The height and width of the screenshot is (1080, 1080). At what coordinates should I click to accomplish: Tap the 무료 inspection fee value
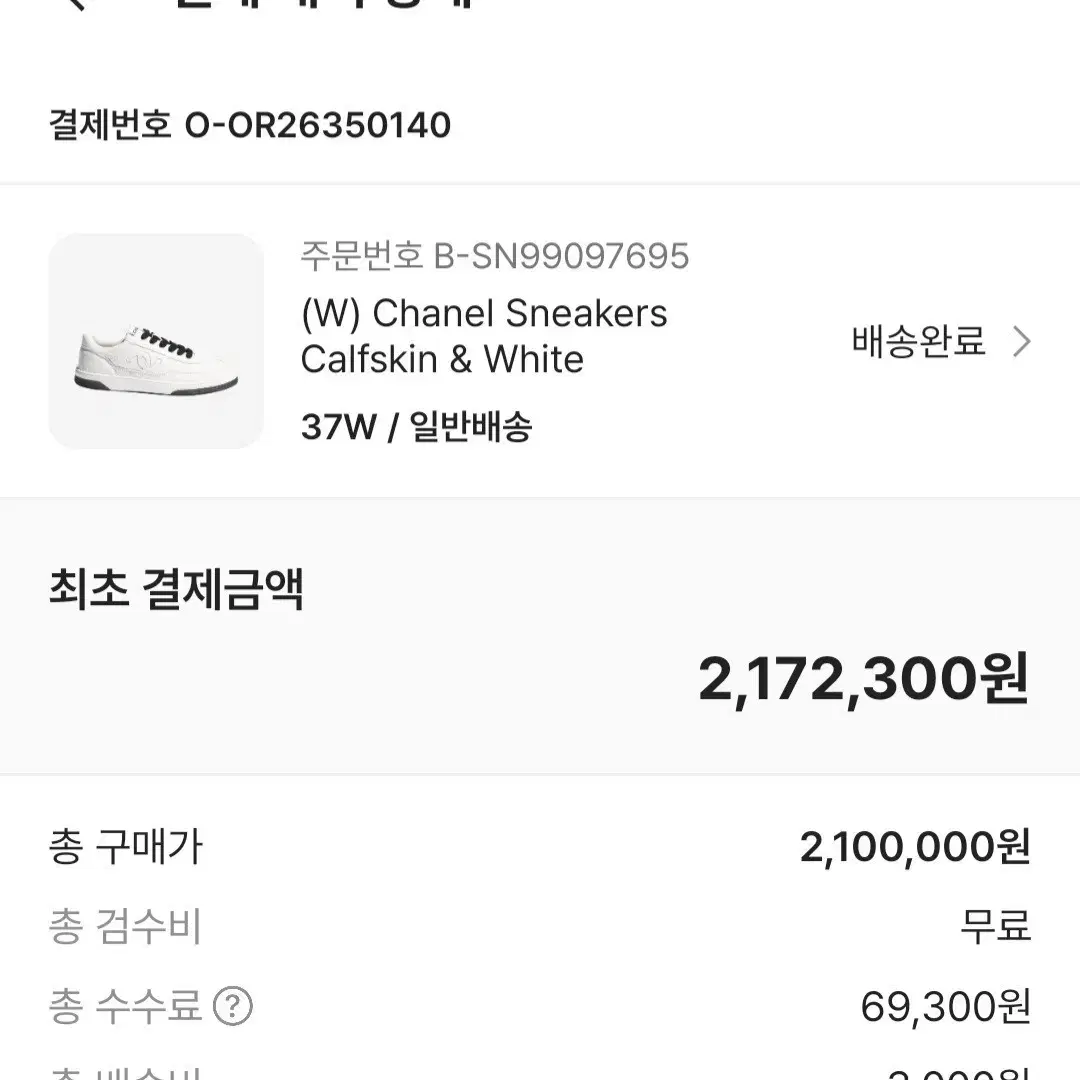tap(995, 927)
